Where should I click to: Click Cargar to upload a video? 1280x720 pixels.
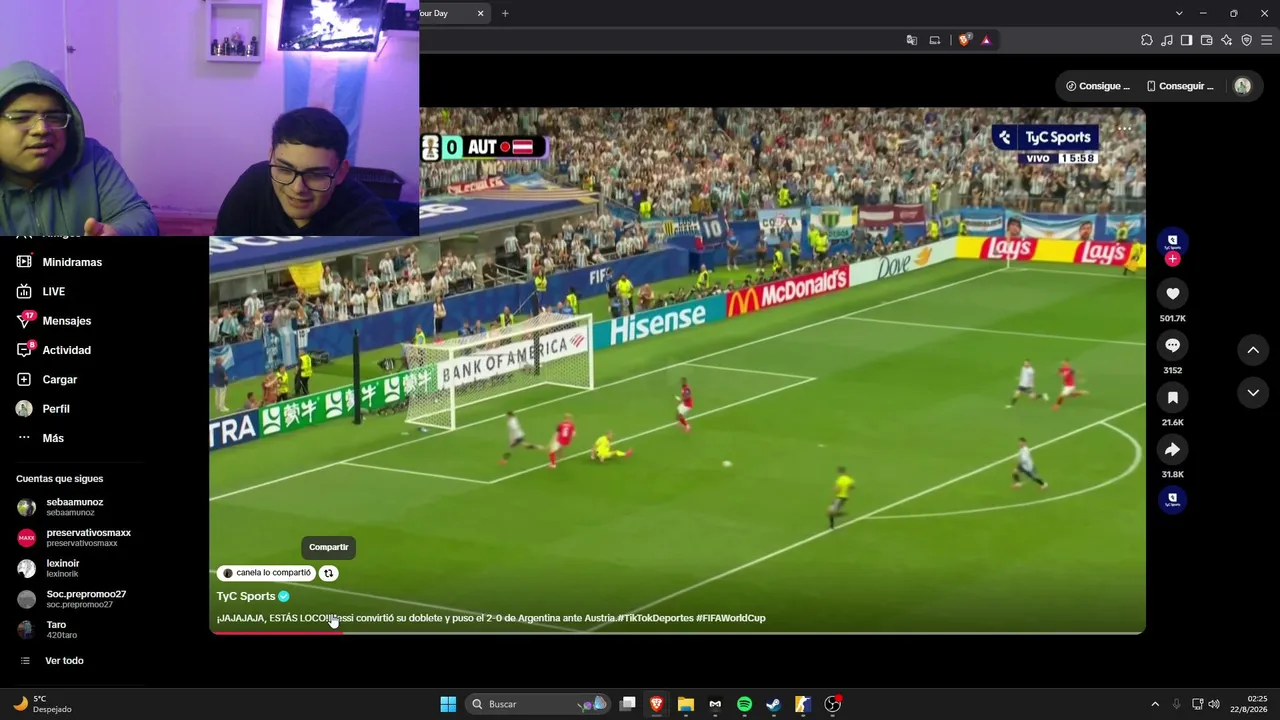click(x=47, y=379)
